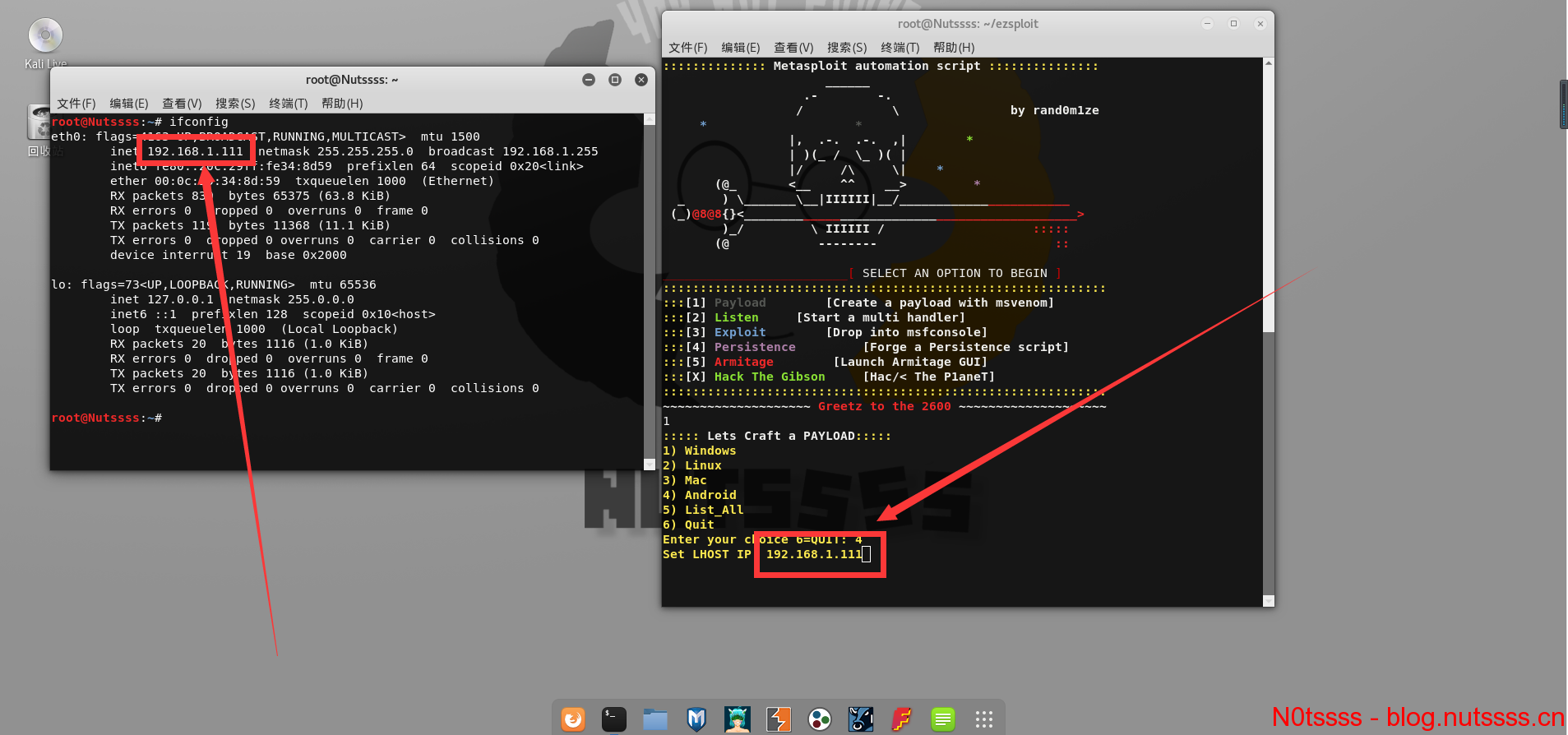Click the '[4] Persistence' option line
This screenshot has height=735, width=1568.
(x=866, y=347)
